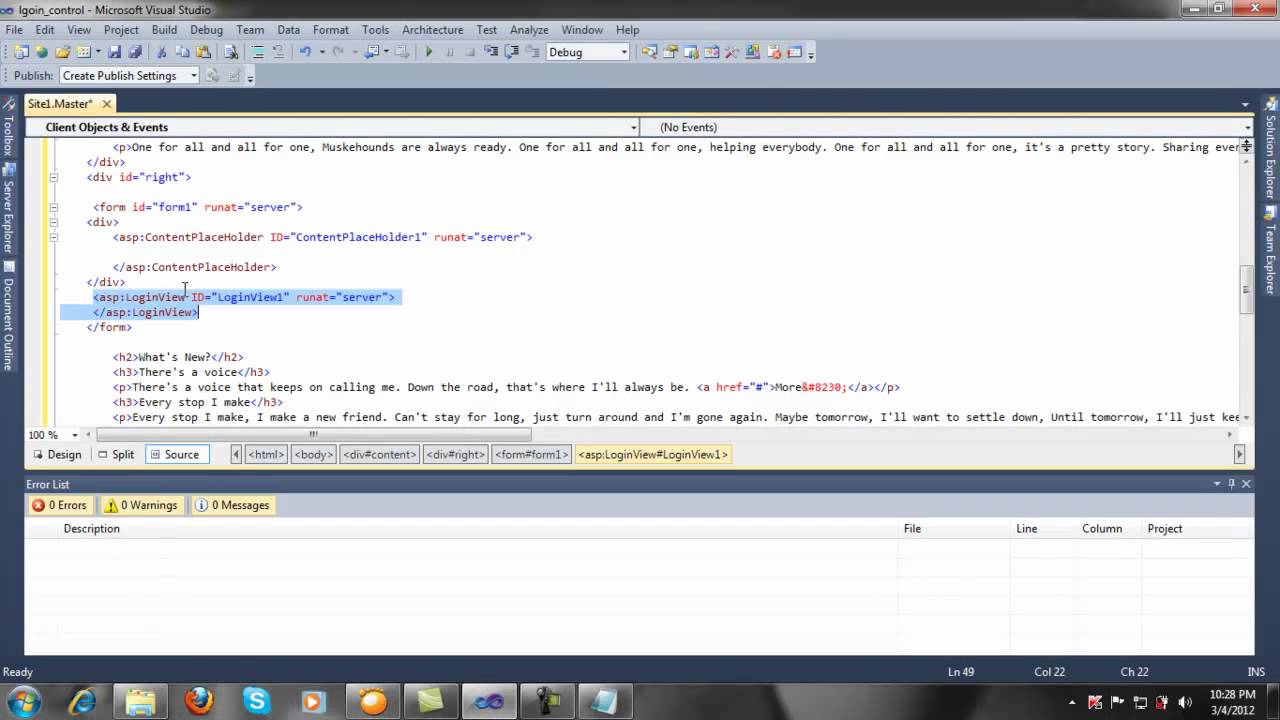
Task: Click the Internet Explorer taskbar icon
Action: tap(82, 700)
